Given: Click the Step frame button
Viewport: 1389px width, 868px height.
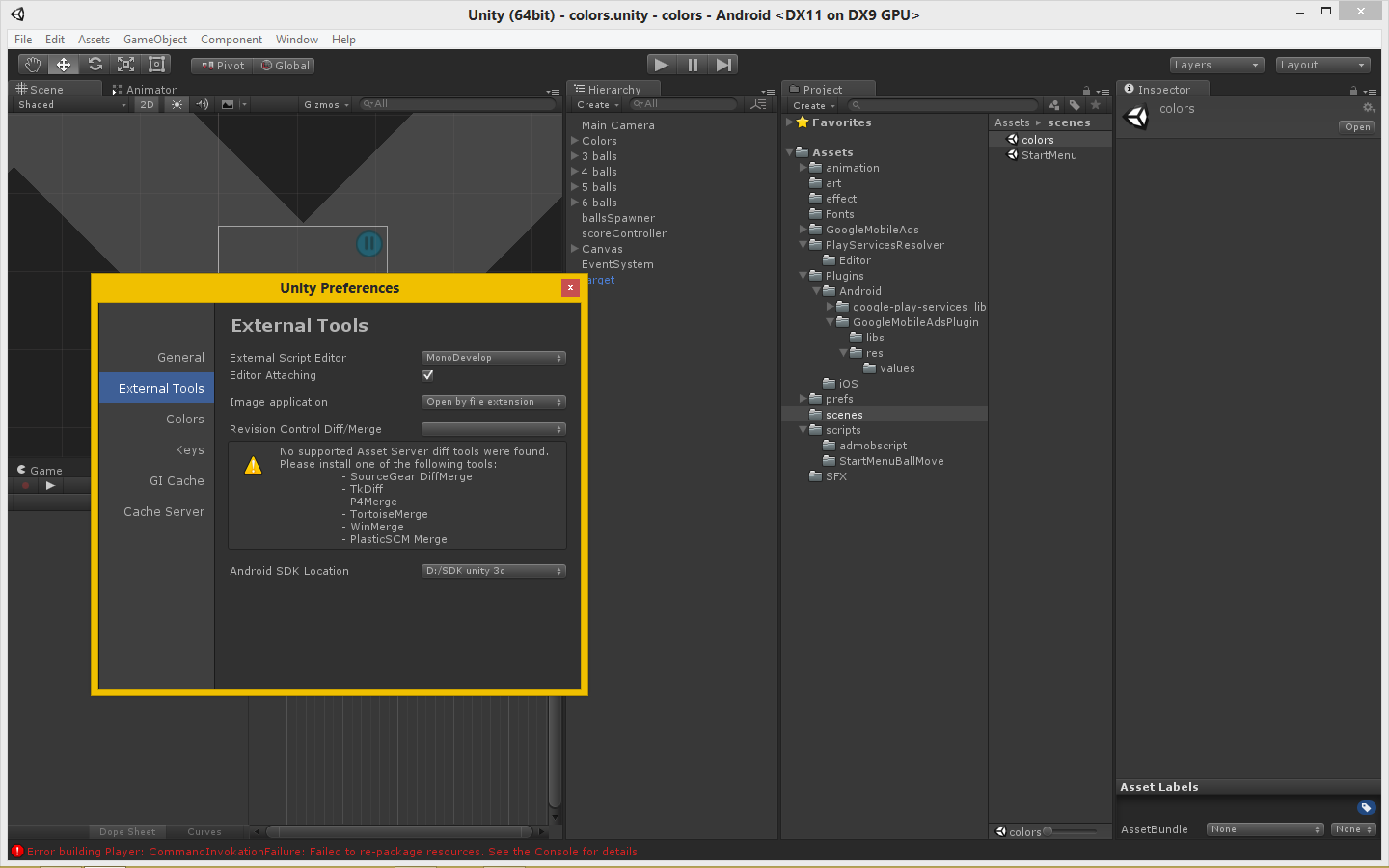Looking at the screenshot, I should (723, 65).
